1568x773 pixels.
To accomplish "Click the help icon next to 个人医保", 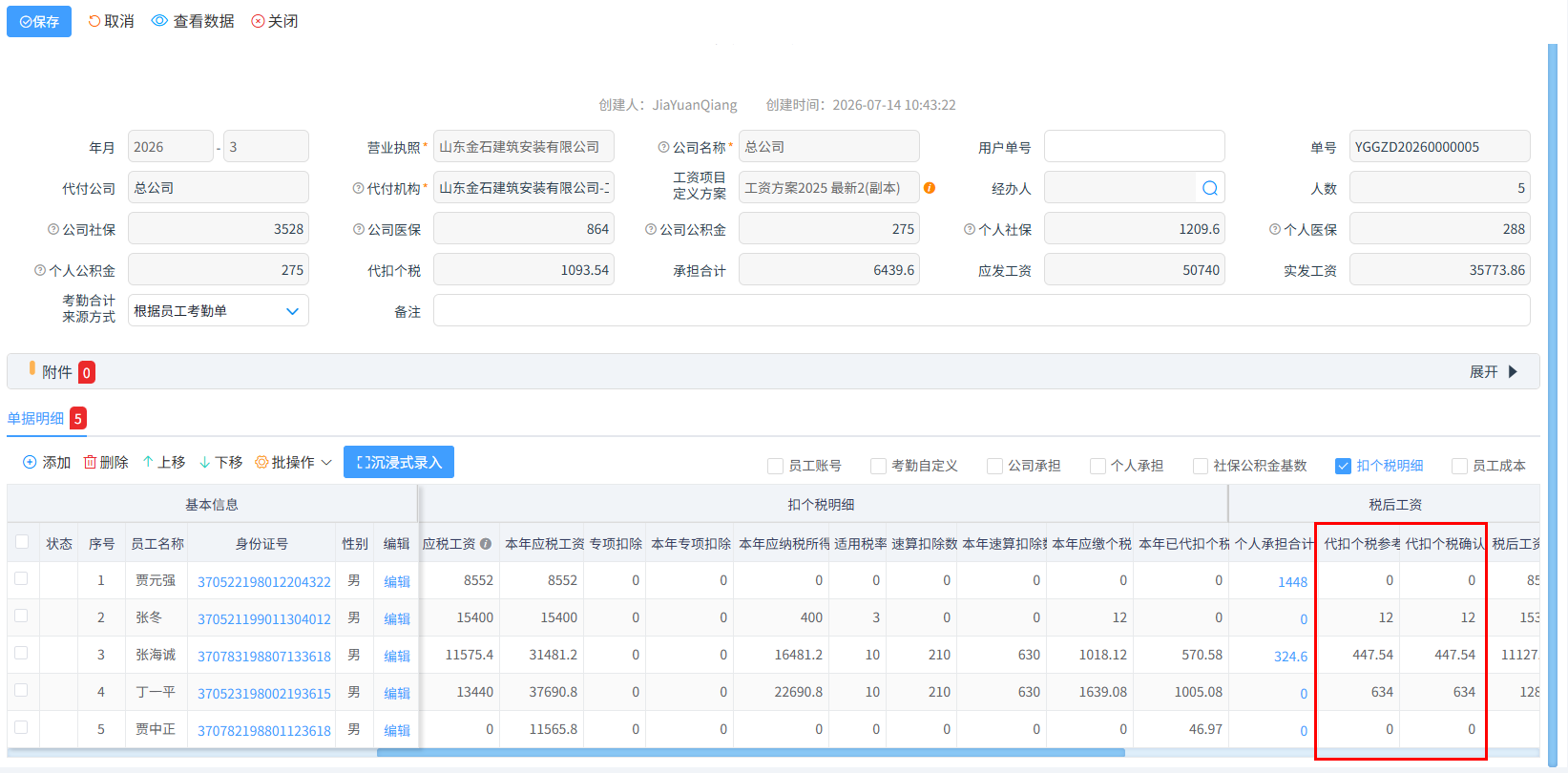I will 1275,229.
